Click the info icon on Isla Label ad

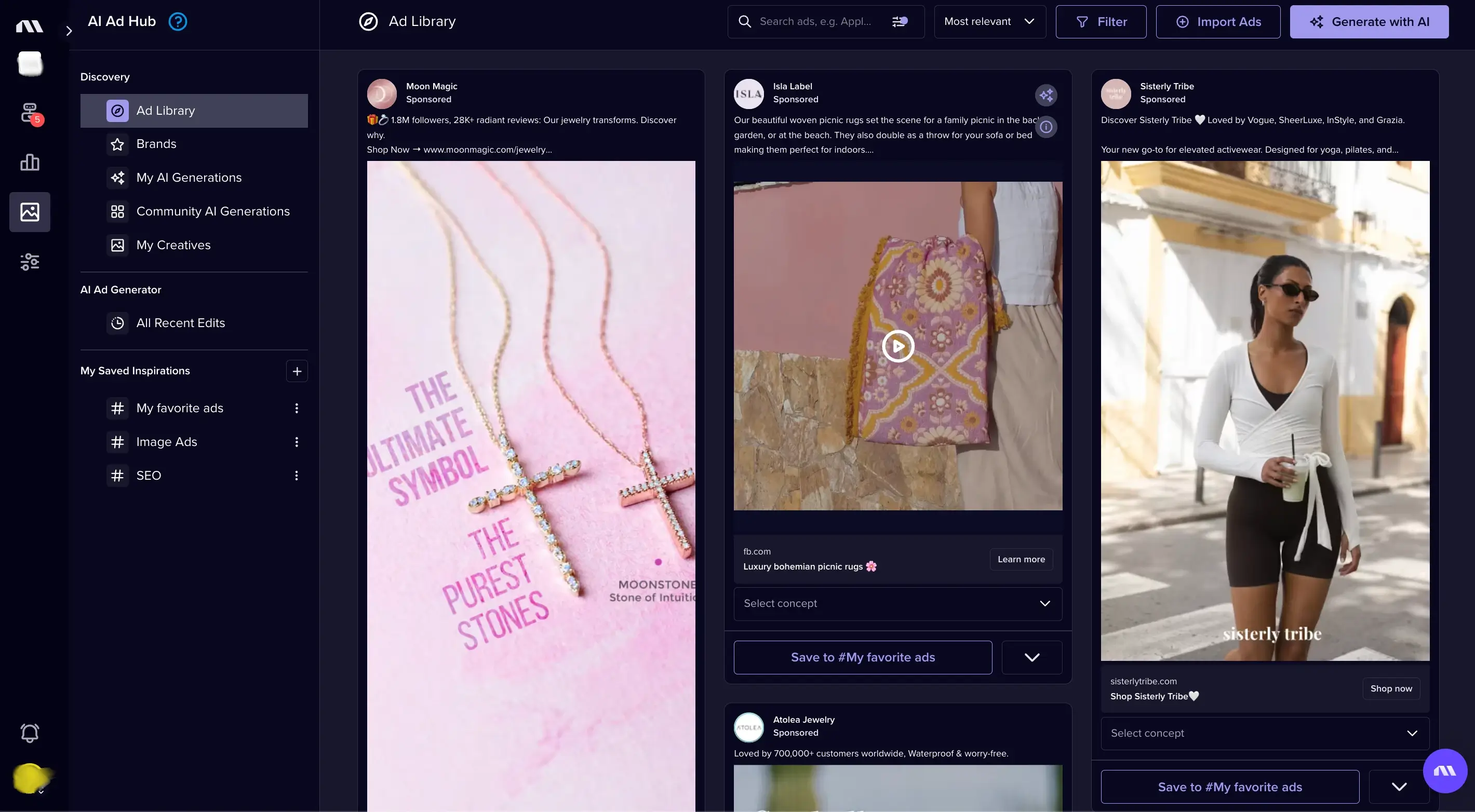tap(1045, 127)
